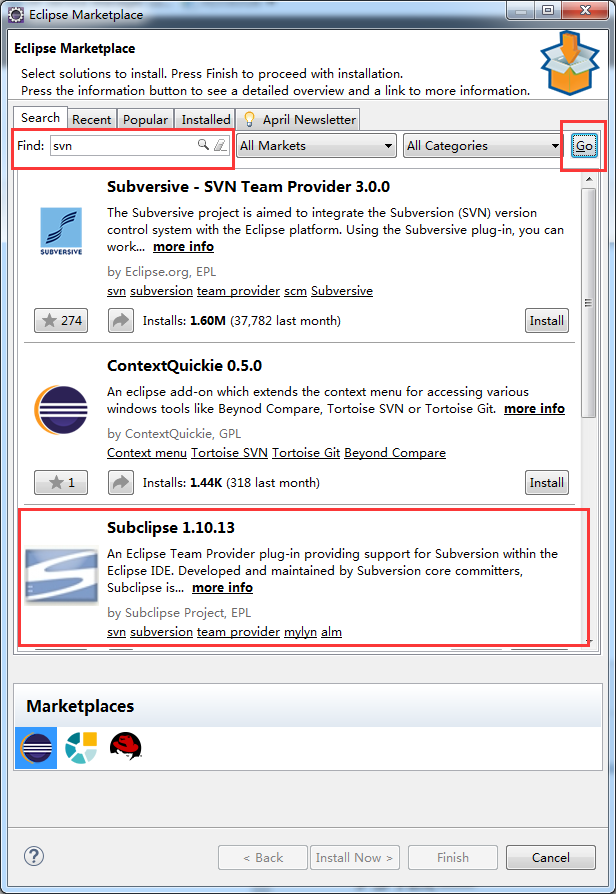Click the 'by ContextQuickie, GPL' text
616x894 pixels.
(x=174, y=433)
